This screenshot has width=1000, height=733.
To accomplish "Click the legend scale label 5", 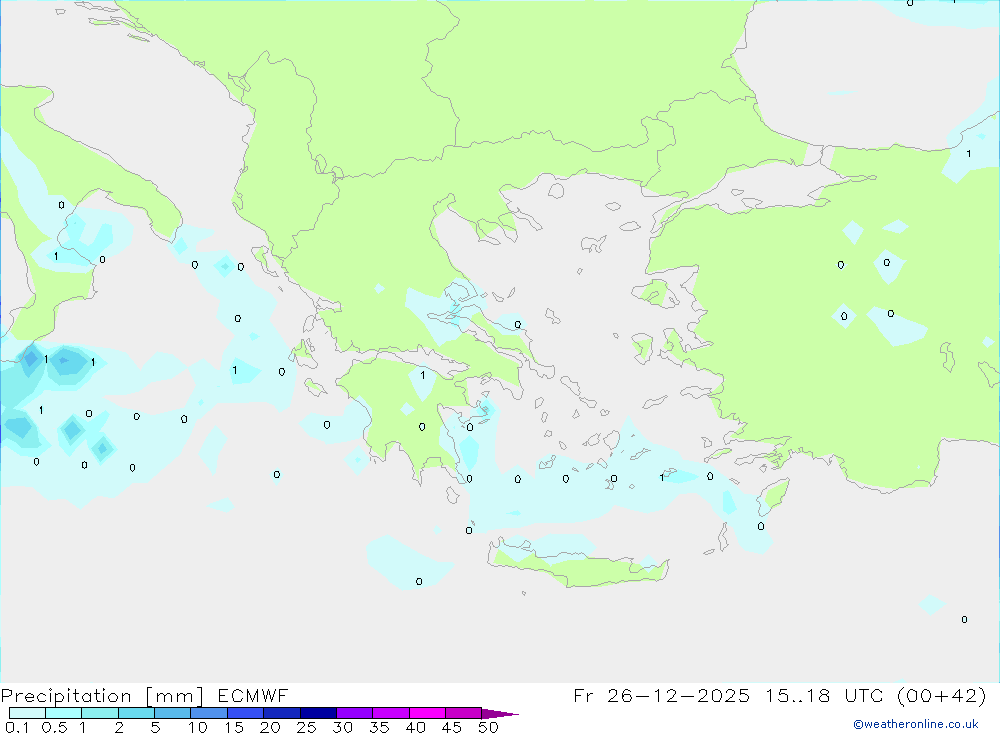I will (x=155, y=727).
